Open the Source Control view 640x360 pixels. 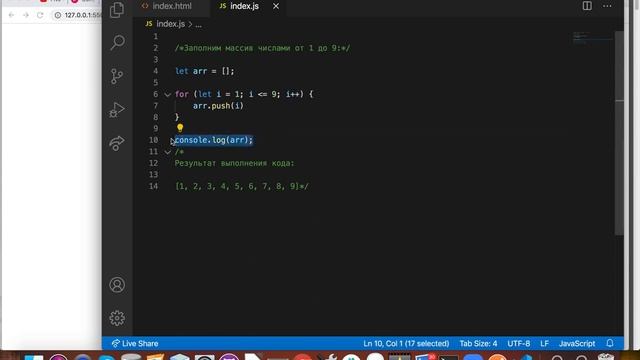117,76
